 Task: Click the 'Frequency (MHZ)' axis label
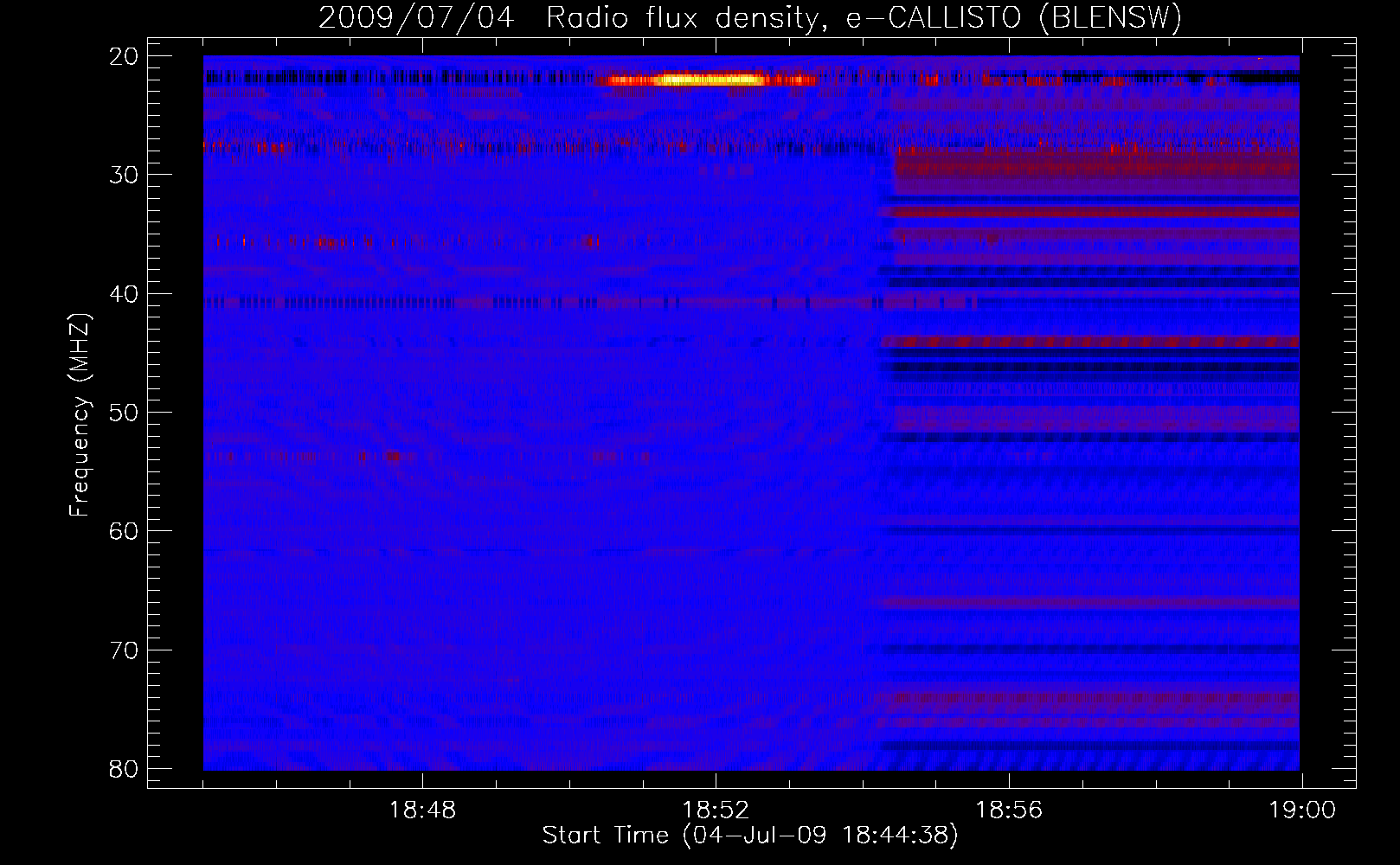(80, 415)
